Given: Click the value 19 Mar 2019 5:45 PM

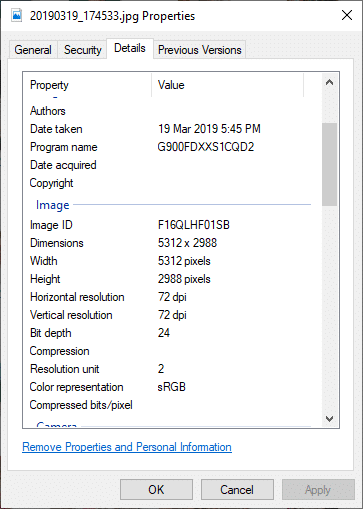Looking at the screenshot, I should [x=209, y=129].
